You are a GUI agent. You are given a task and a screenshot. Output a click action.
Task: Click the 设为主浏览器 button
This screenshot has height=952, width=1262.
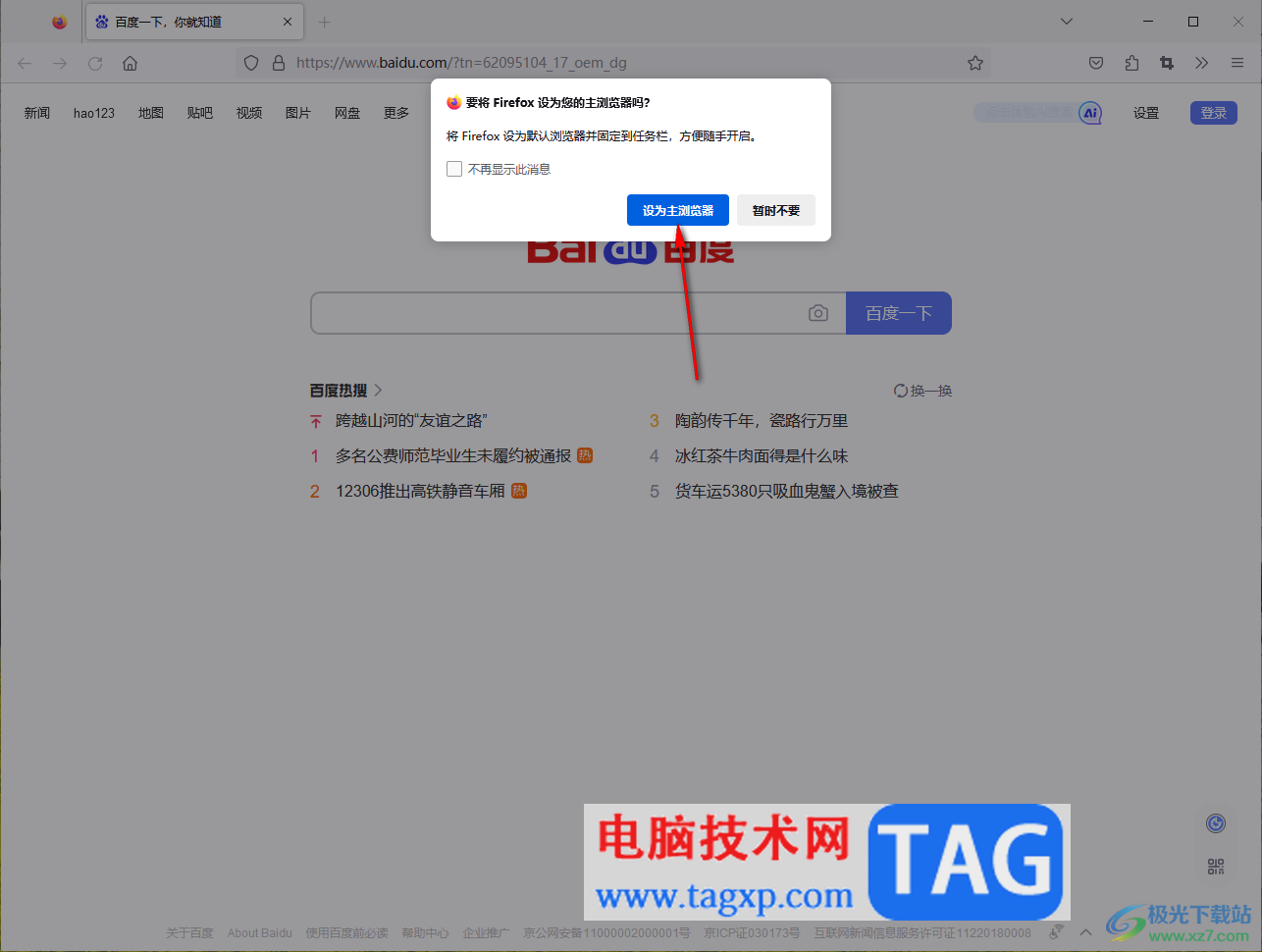coord(677,209)
